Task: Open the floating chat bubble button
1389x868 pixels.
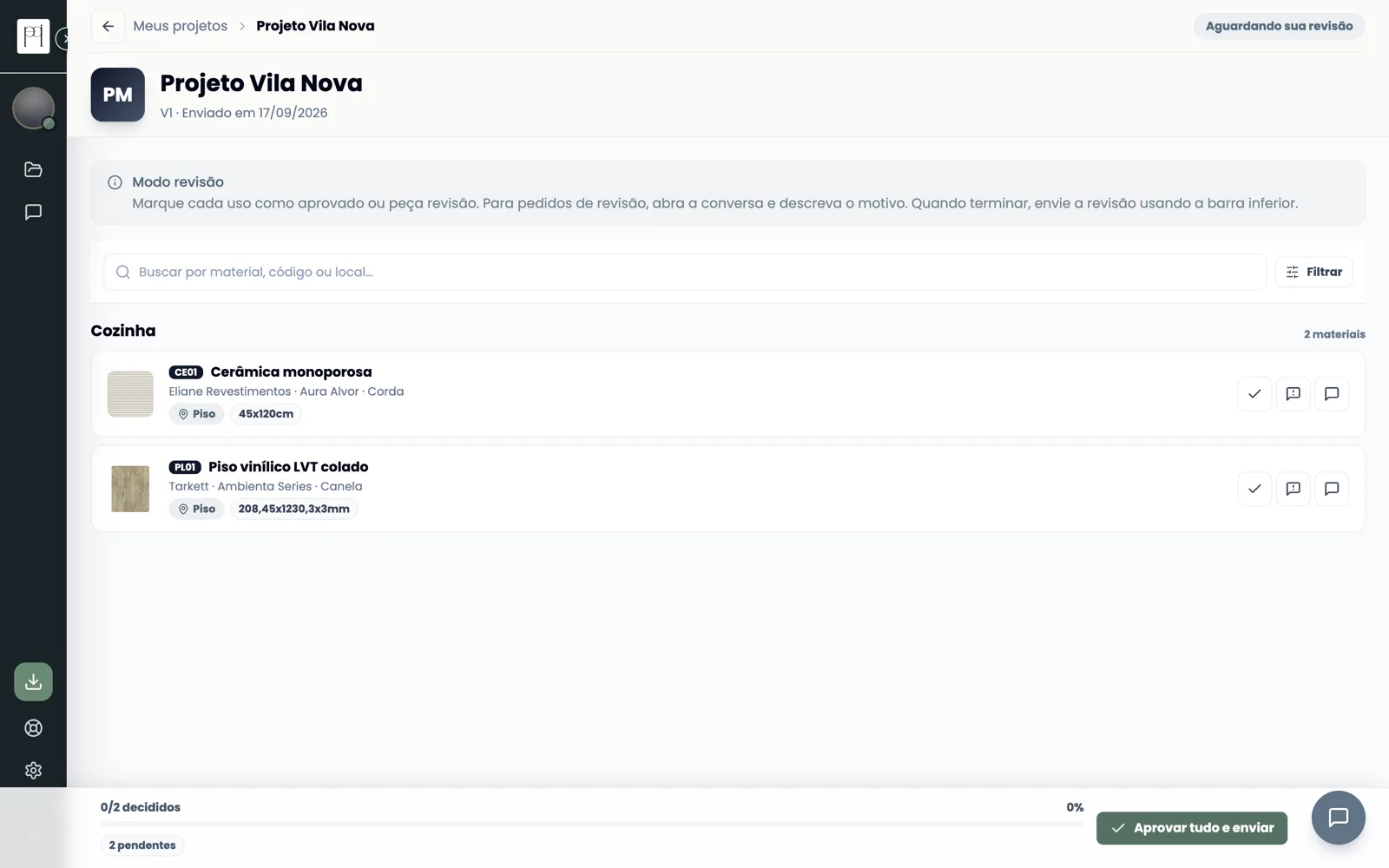Action: click(1338, 818)
